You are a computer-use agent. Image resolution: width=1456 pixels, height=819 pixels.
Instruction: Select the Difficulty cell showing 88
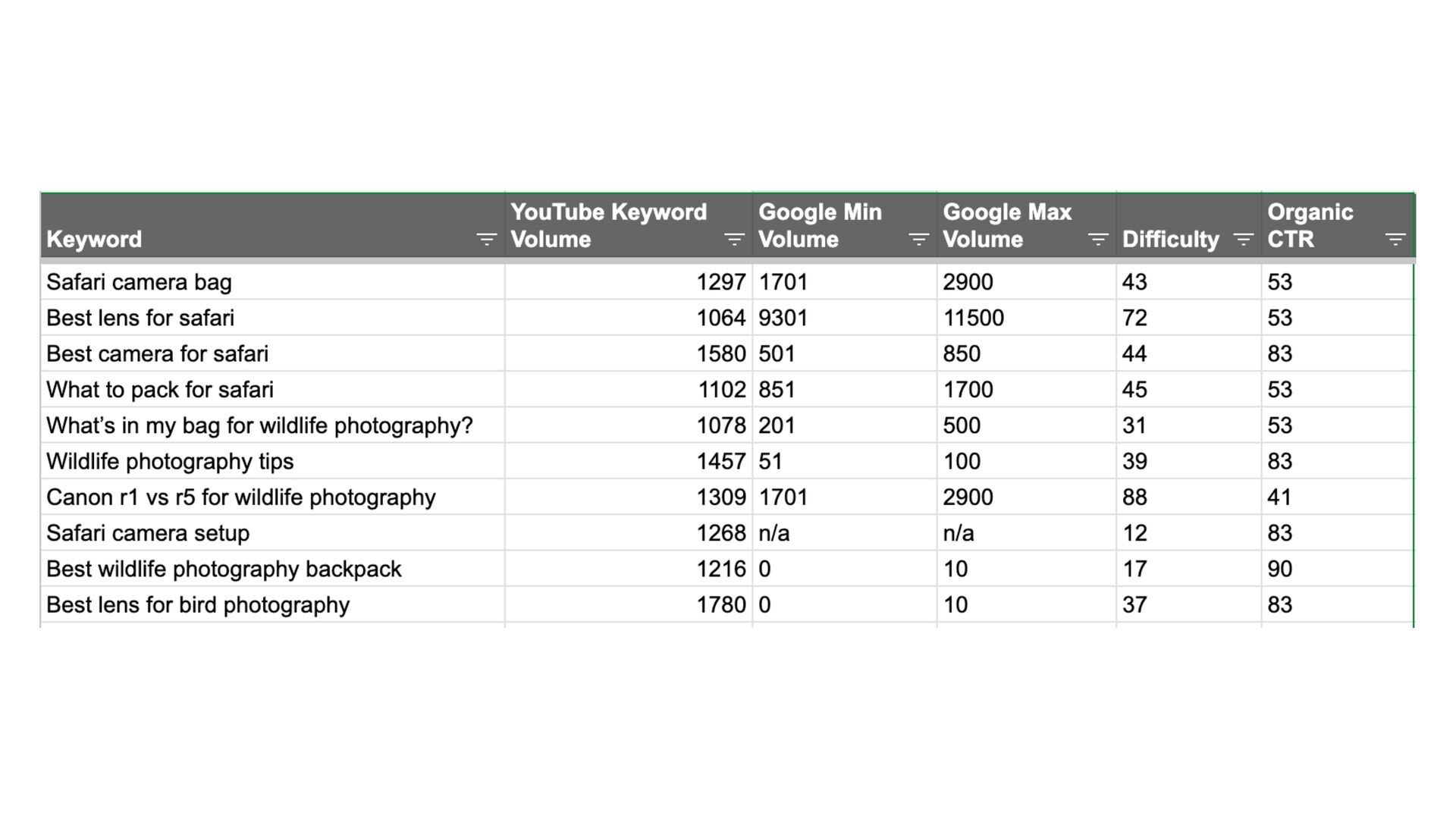(x=1134, y=497)
